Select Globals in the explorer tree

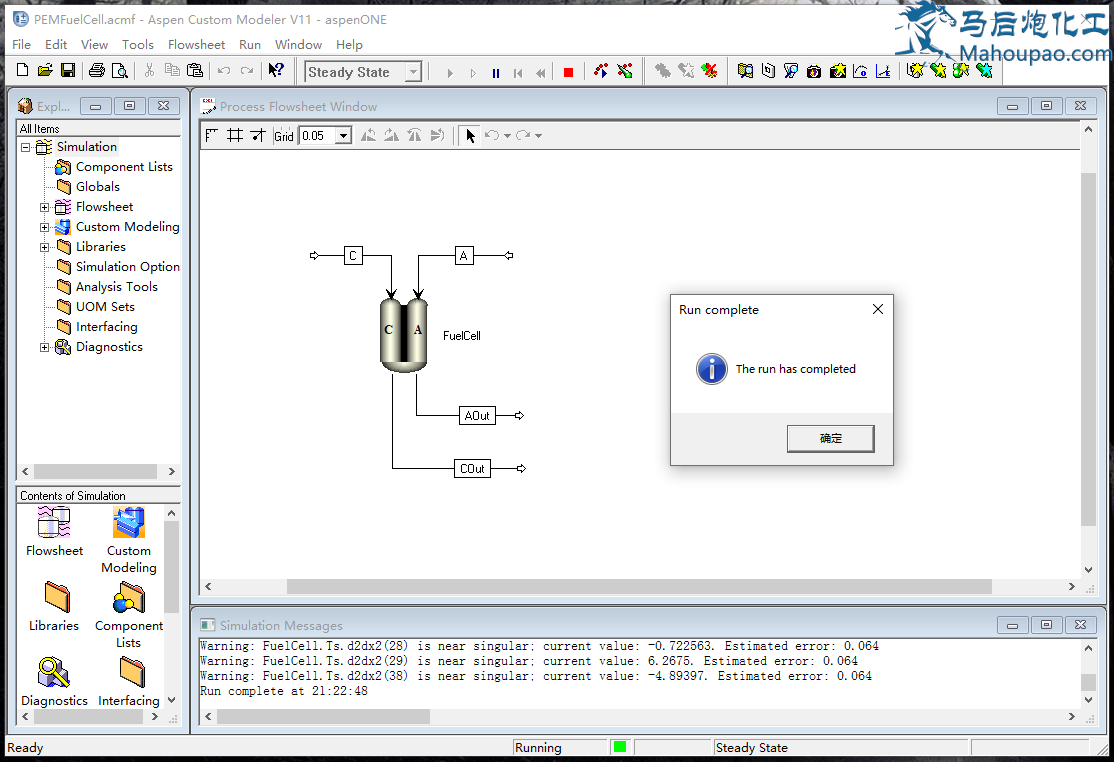tap(97, 187)
